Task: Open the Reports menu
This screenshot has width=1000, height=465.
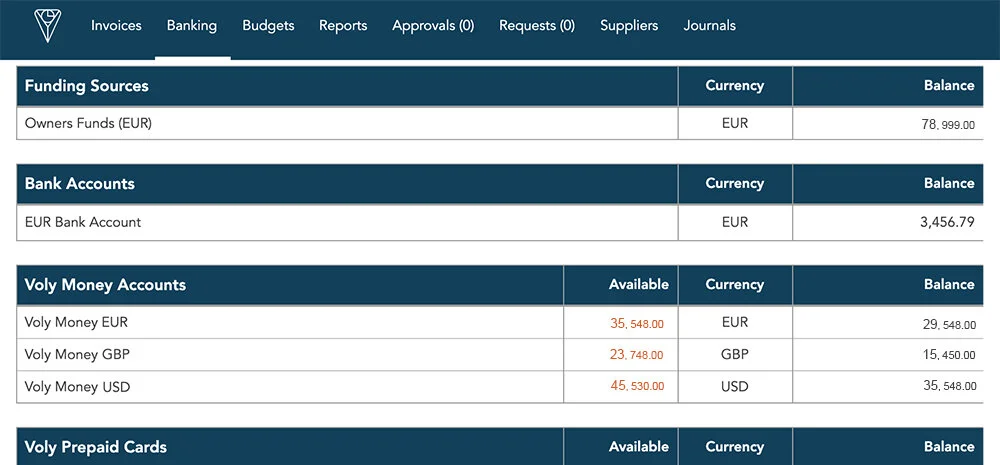Action: (343, 26)
